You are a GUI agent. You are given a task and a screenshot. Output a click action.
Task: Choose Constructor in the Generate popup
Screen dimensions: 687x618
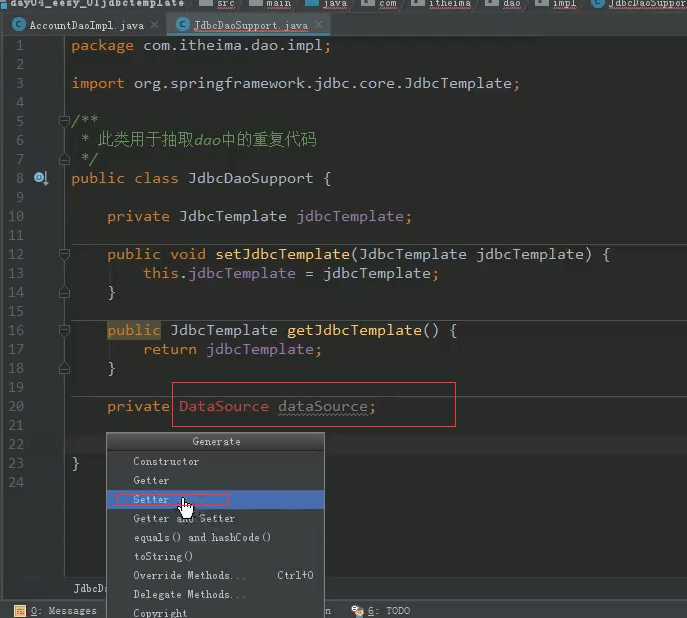166,461
